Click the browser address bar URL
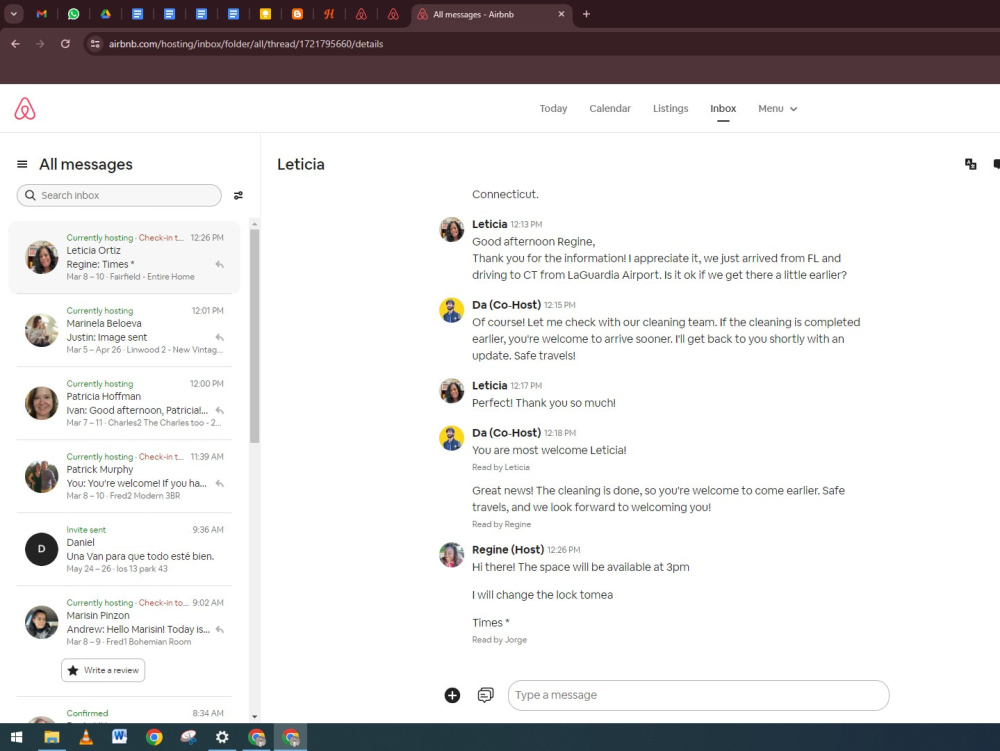 (246, 44)
